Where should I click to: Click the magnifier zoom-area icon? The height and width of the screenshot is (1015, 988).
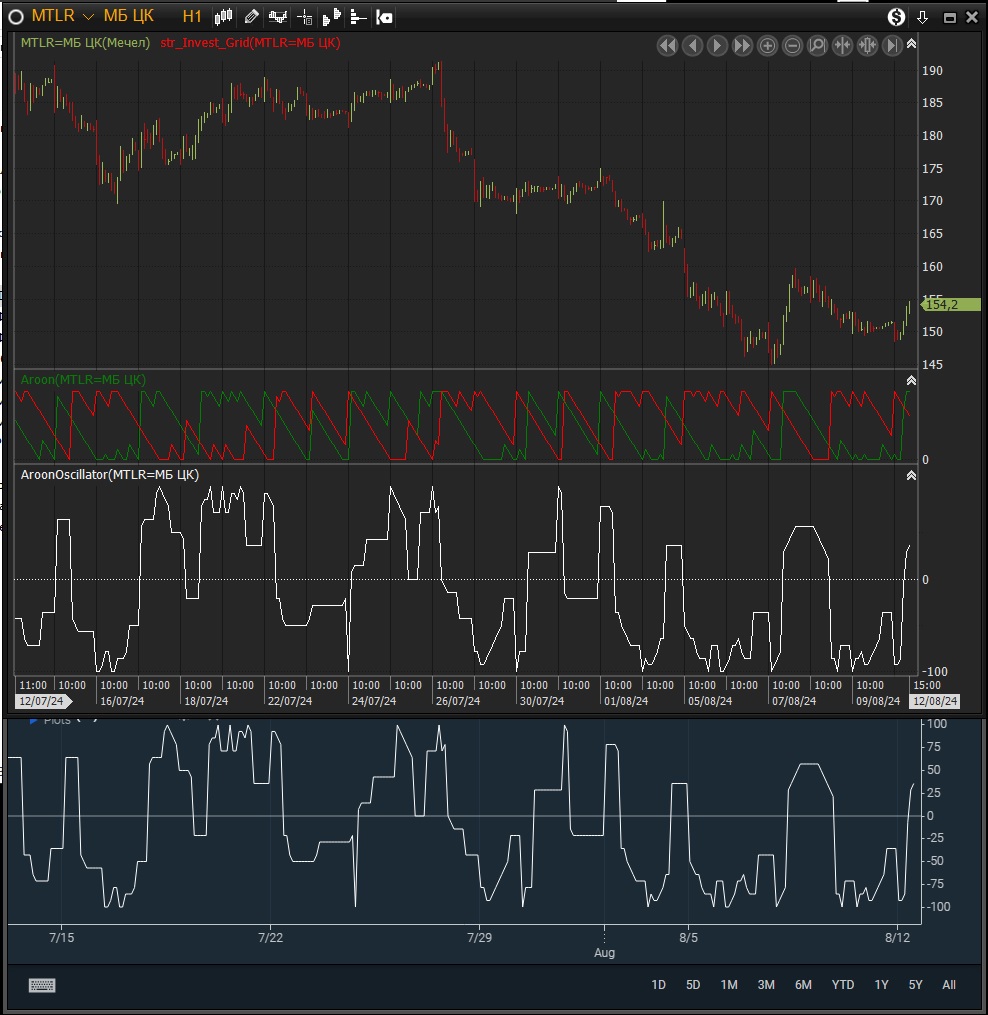[x=817, y=46]
